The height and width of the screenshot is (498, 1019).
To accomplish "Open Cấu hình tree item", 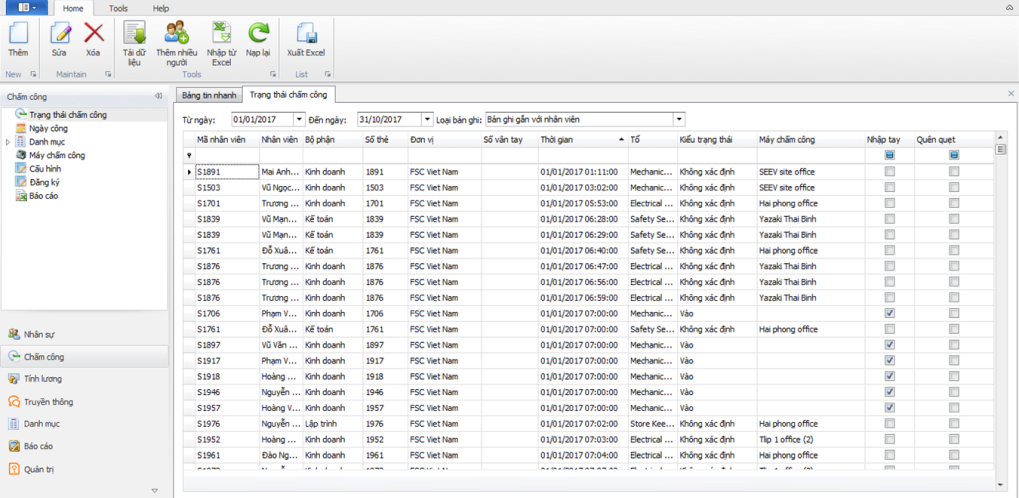I will (44, 168).
